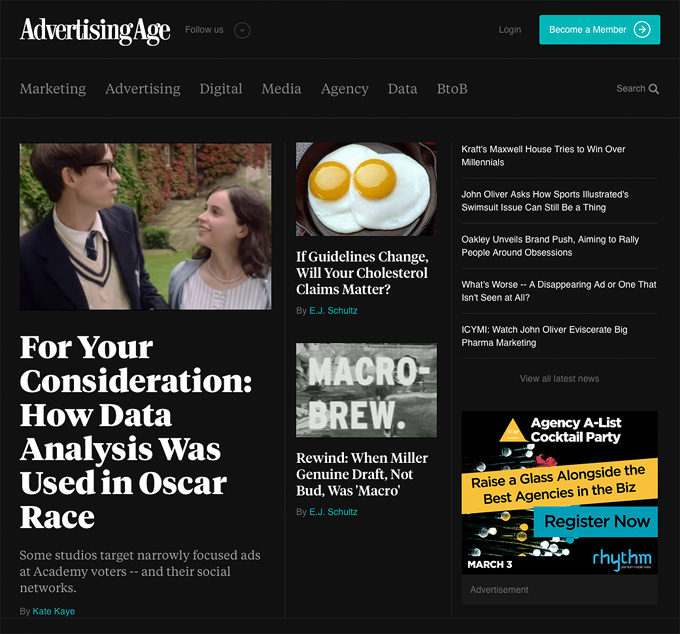Open the Oscar race article photo

pos(145,226)
